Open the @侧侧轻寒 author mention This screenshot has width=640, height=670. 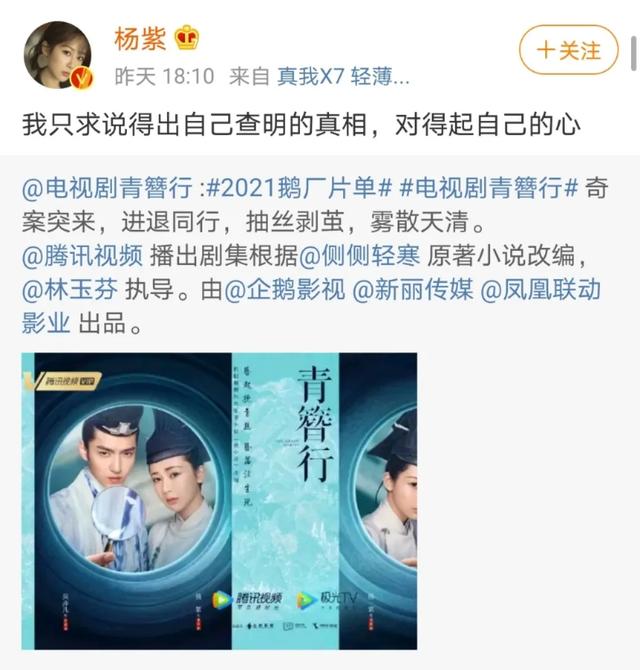[359, 256]
